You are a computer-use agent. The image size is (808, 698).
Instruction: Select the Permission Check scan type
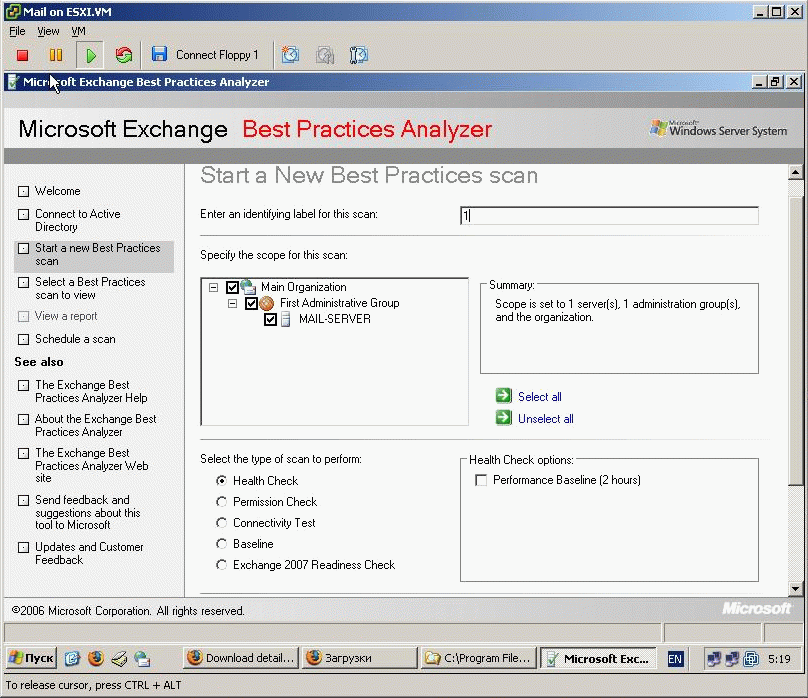(222, 502)
